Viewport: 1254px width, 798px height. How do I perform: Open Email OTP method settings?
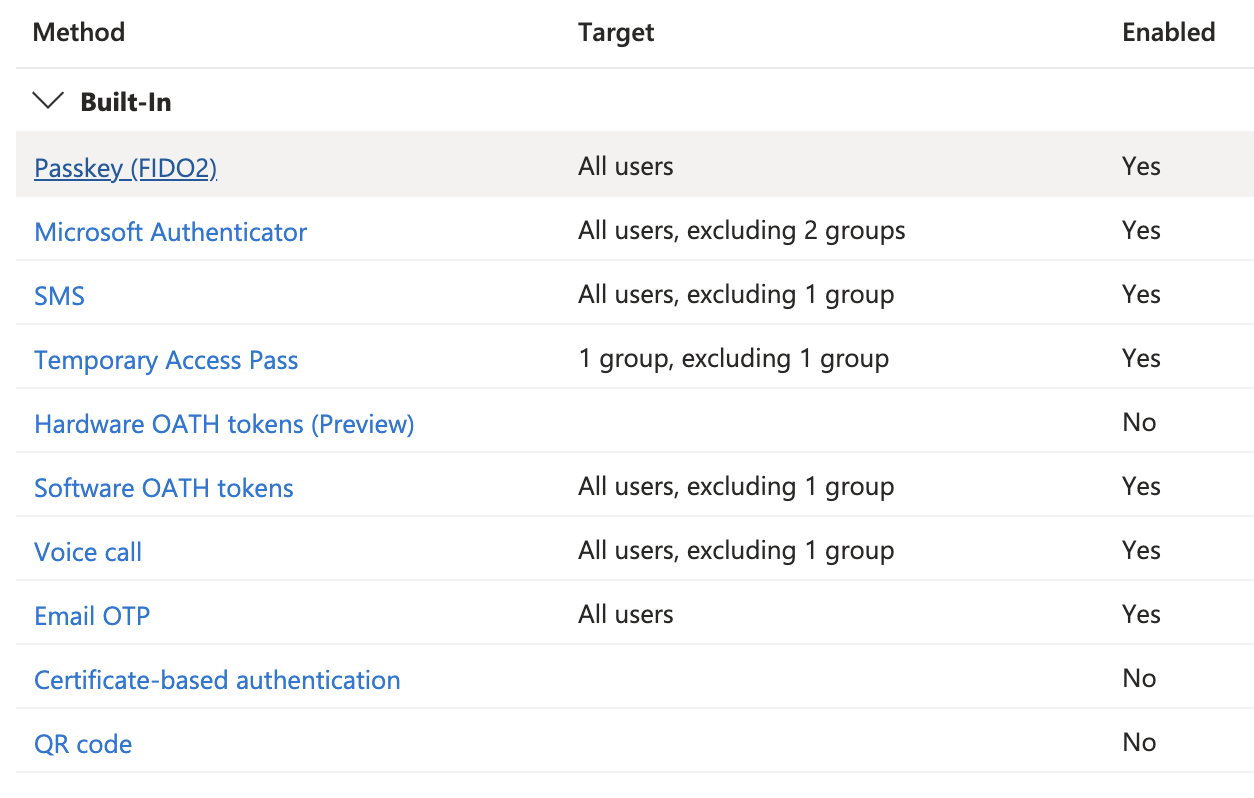[x=92, y=615]
